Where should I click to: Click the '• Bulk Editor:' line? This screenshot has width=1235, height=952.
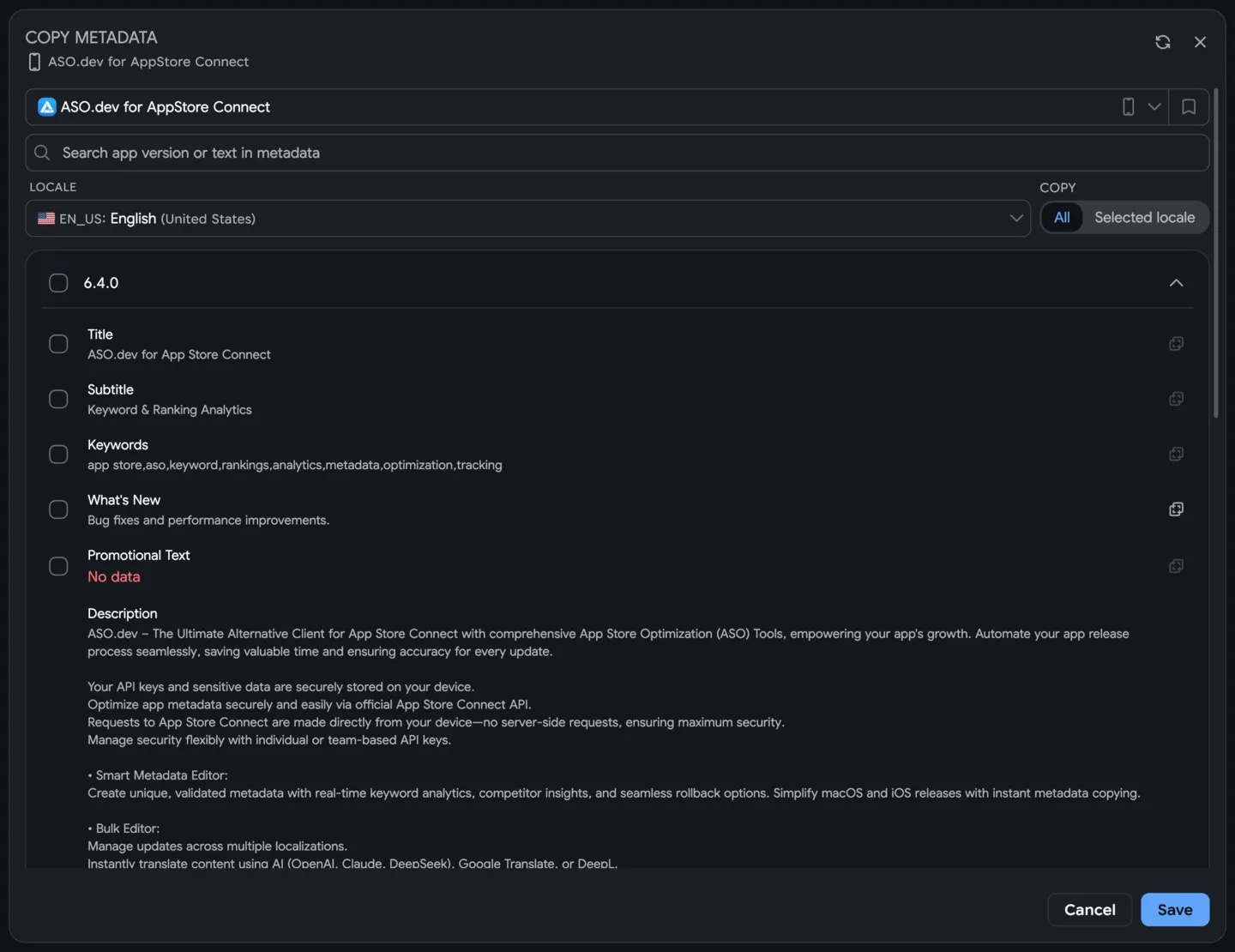tap(123, 828)
